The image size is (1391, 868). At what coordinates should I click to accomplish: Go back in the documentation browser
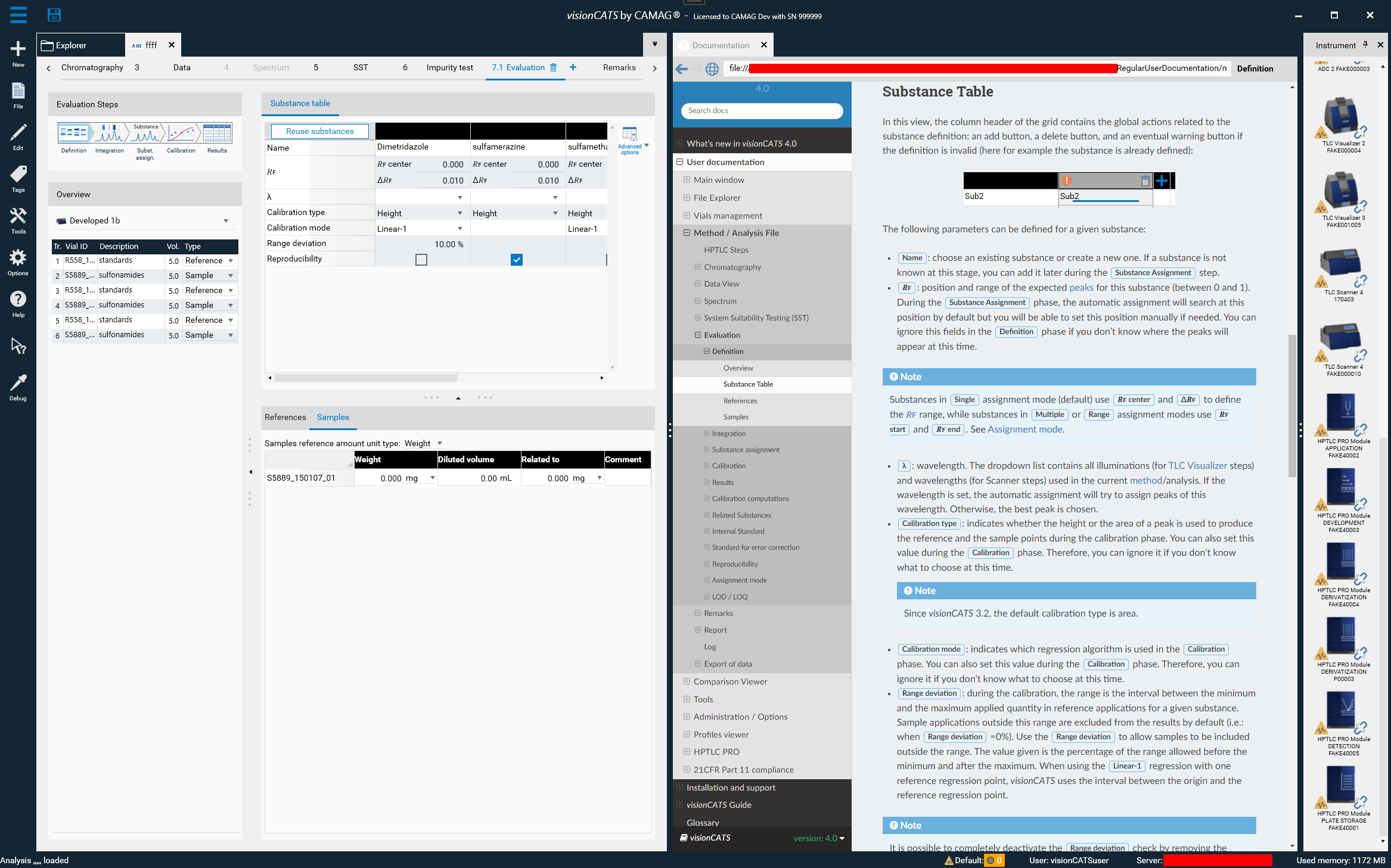[681, 69]
